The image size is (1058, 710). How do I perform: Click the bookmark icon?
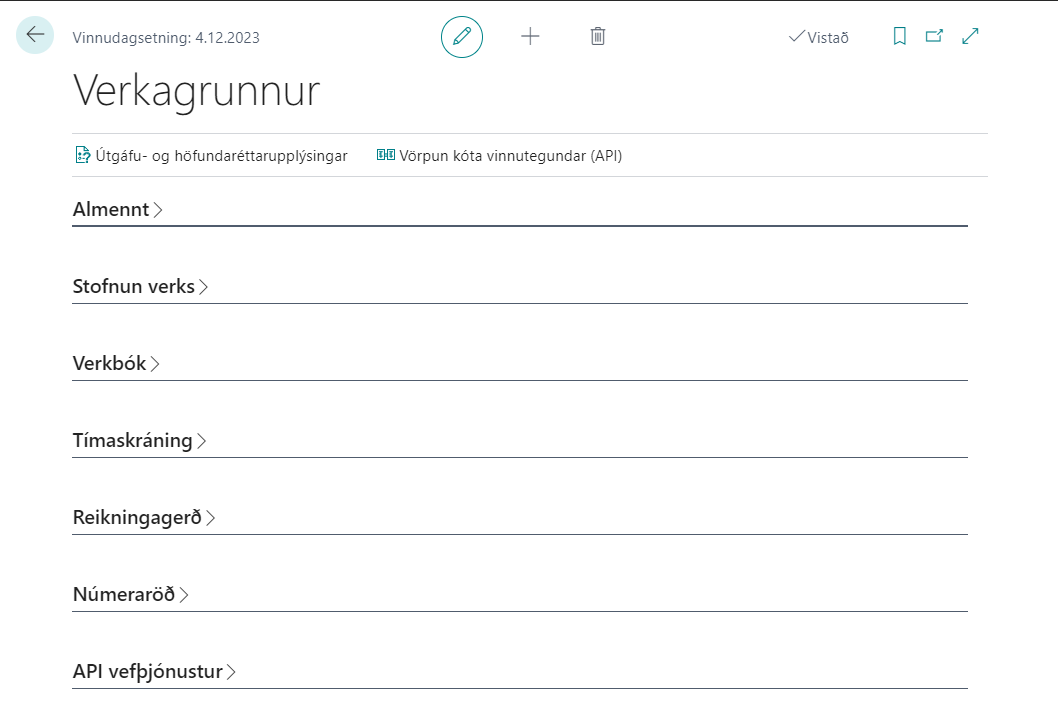point(899,37)
